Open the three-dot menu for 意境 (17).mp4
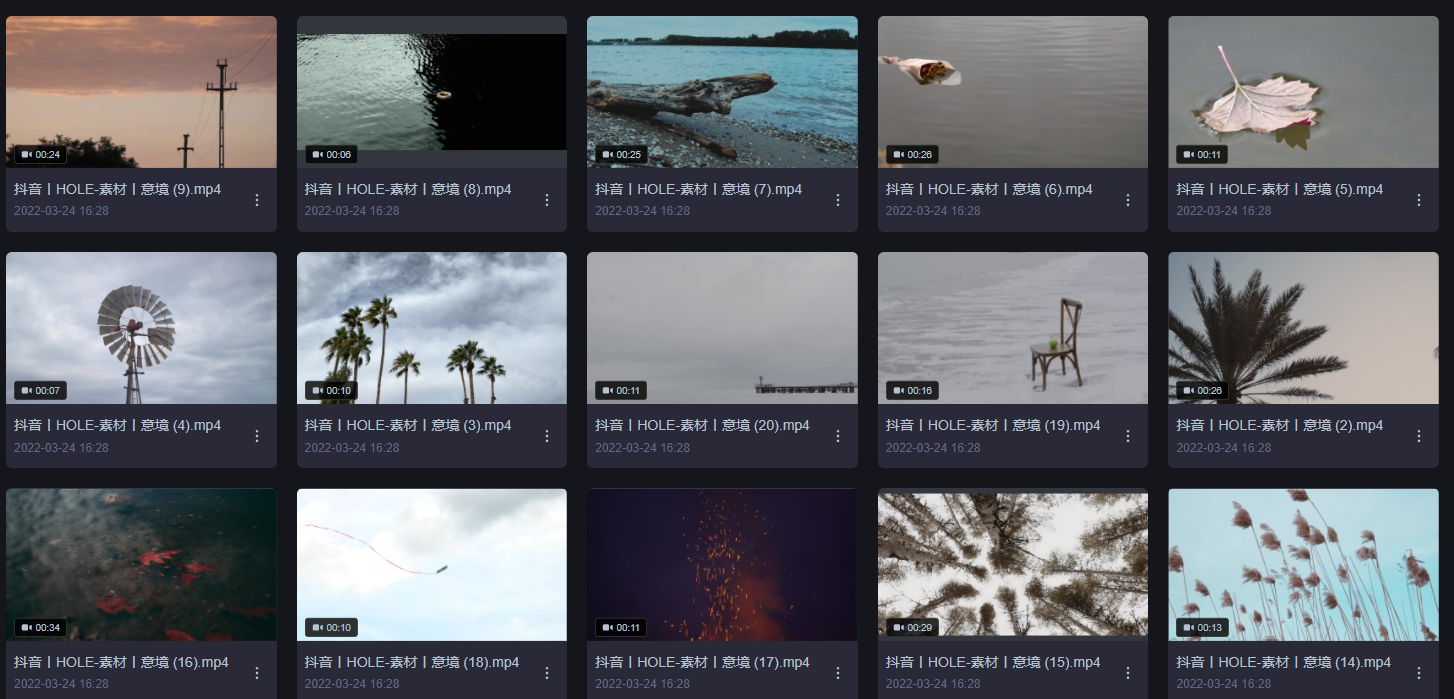Screen dimensions: 1454x699 (838, 673)
